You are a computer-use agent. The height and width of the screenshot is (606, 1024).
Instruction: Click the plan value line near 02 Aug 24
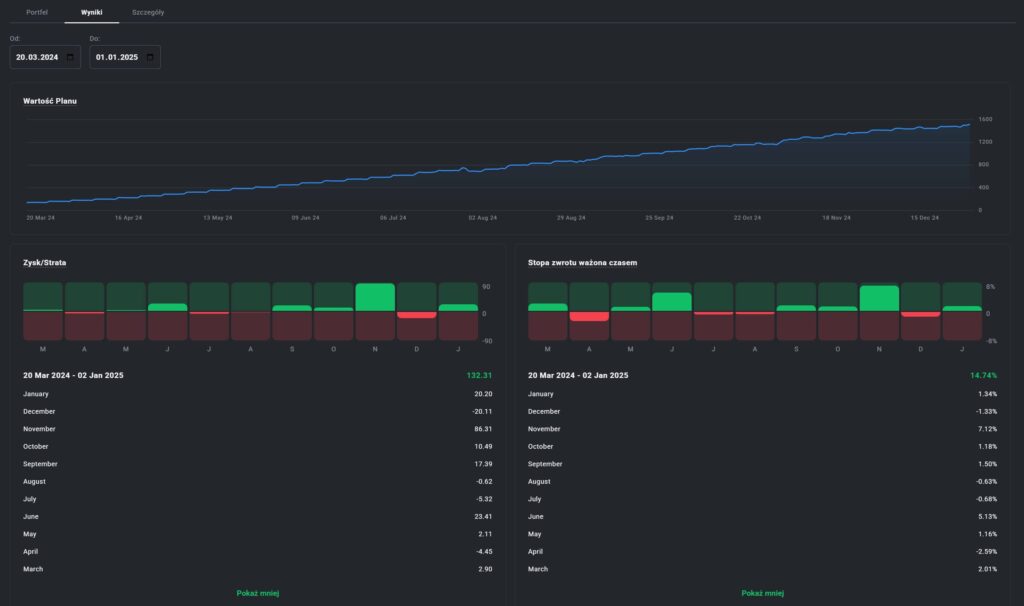(x=483, y=168)
